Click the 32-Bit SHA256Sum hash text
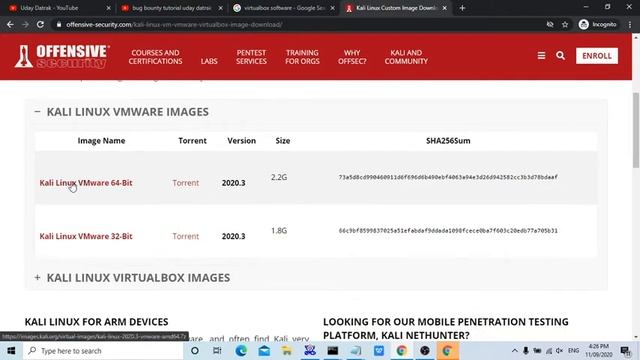640x360 pixels. [x=448, y=231]
